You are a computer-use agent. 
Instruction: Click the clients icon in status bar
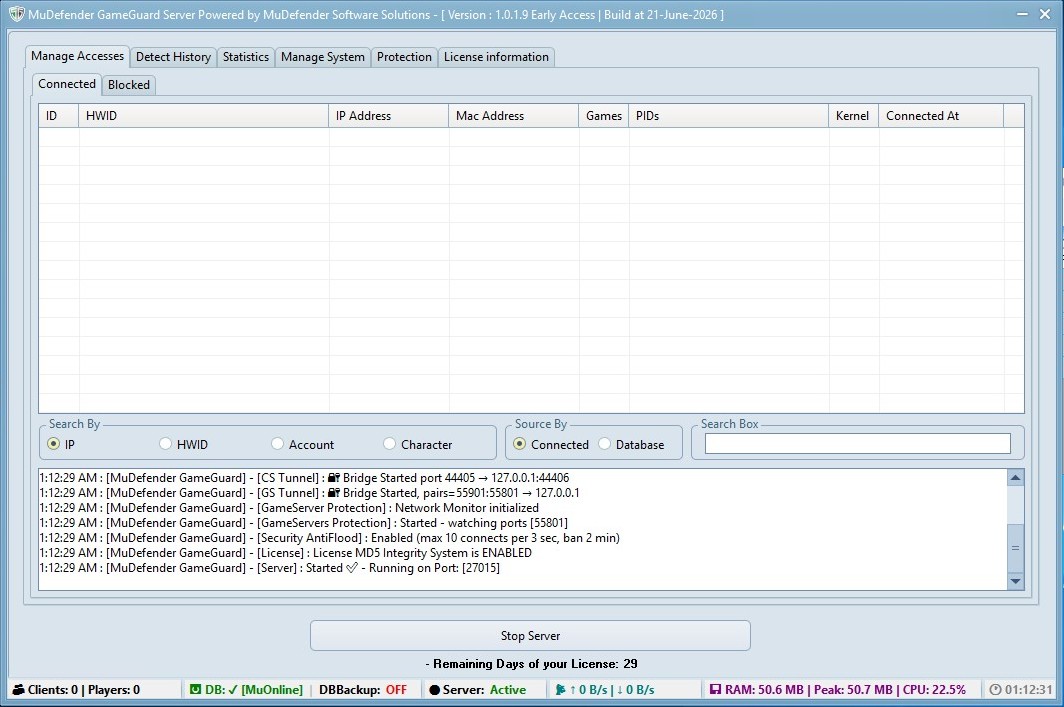click(19, 690)
